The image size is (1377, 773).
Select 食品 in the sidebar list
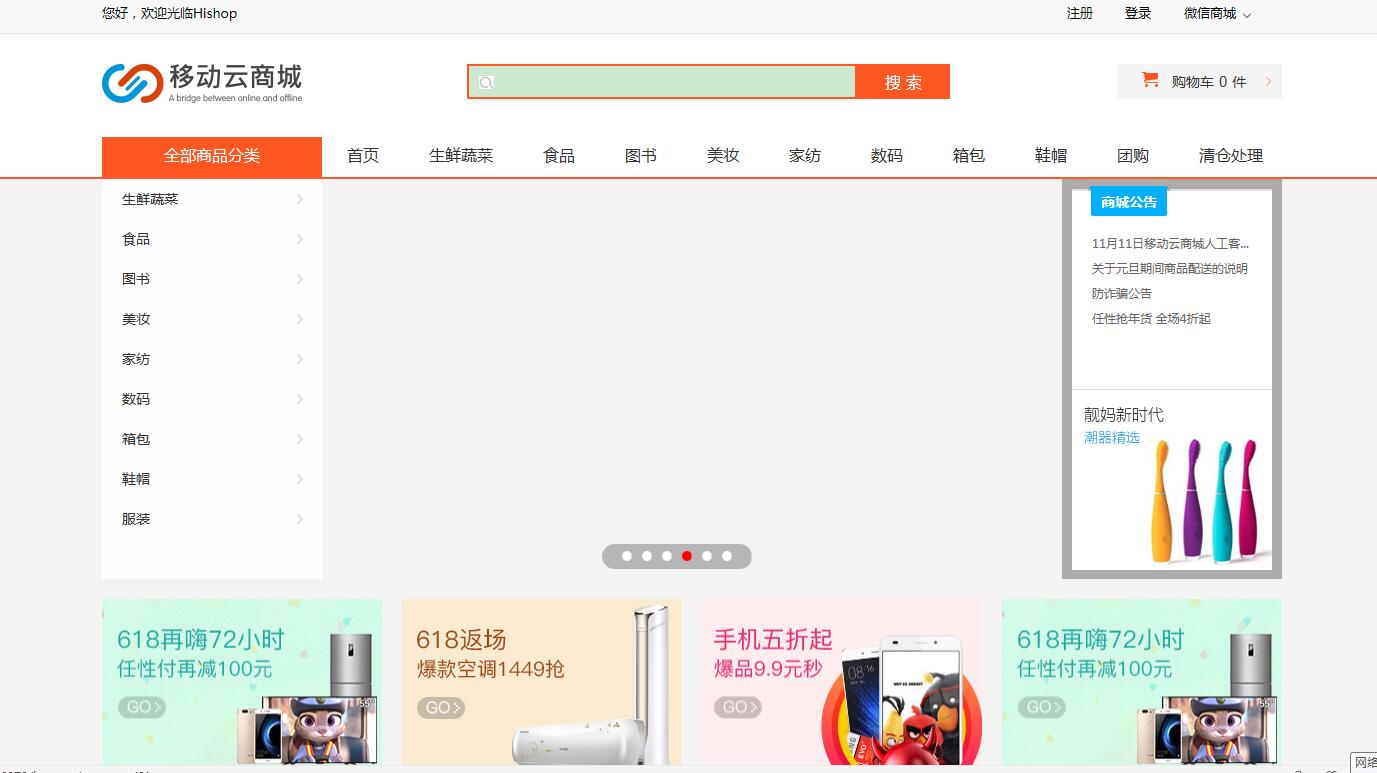136,239
